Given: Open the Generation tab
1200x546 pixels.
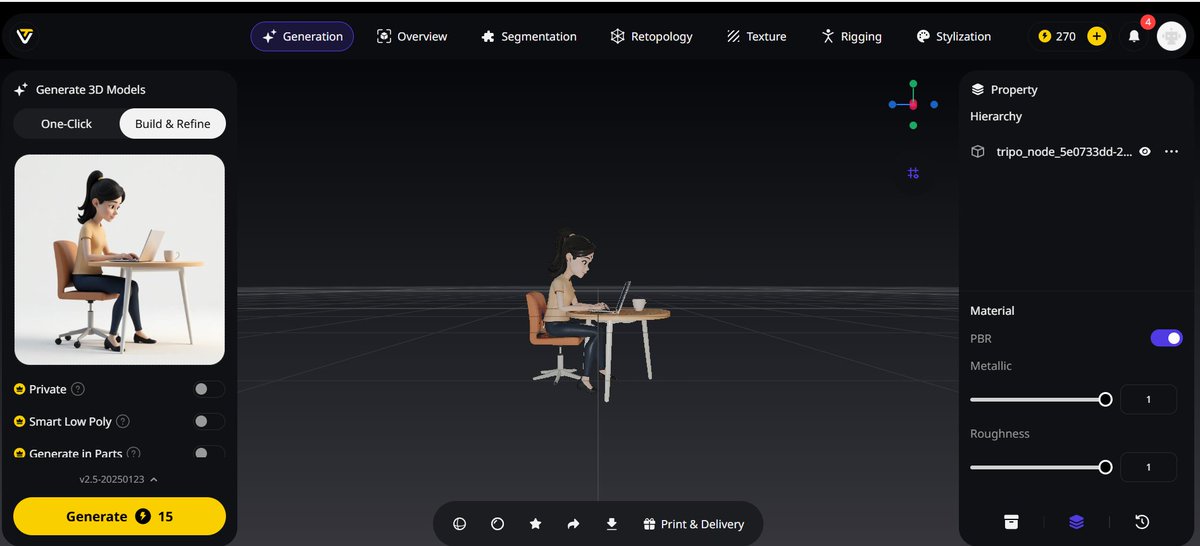Looking at the screenshot, I should [x=302, y=36].
